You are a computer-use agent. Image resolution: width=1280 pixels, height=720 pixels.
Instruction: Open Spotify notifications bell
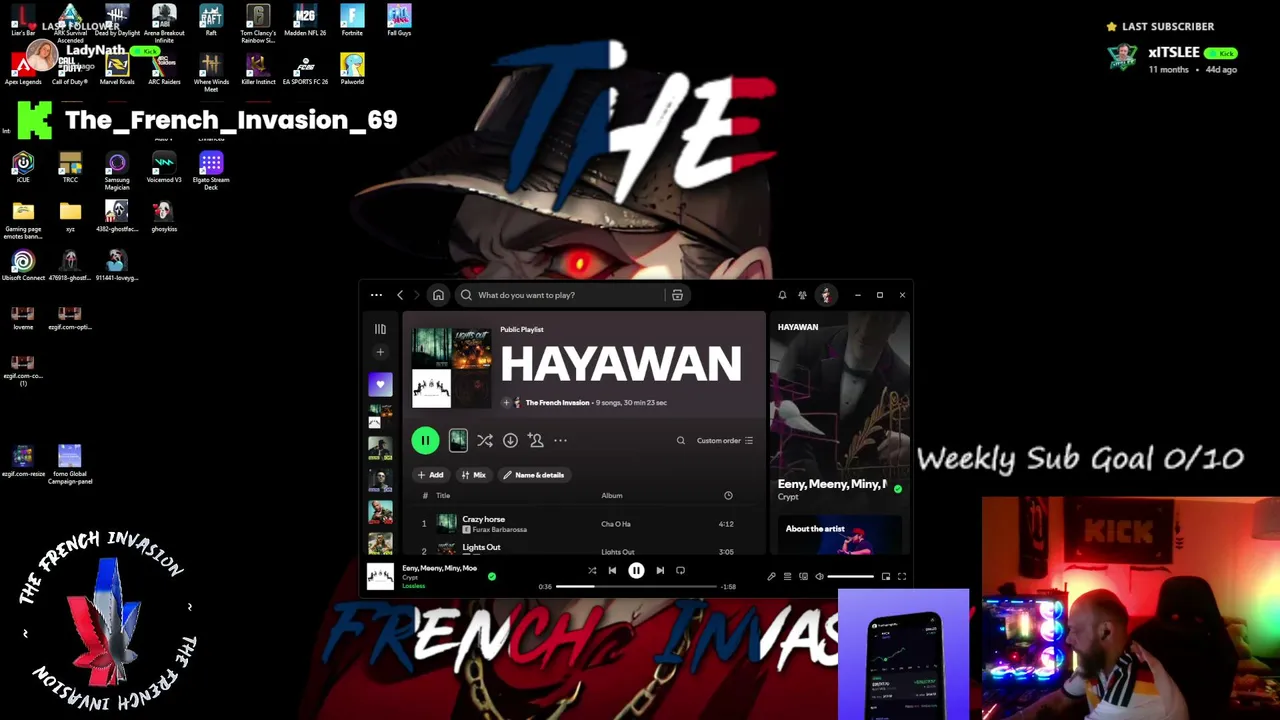pos(782,295)
